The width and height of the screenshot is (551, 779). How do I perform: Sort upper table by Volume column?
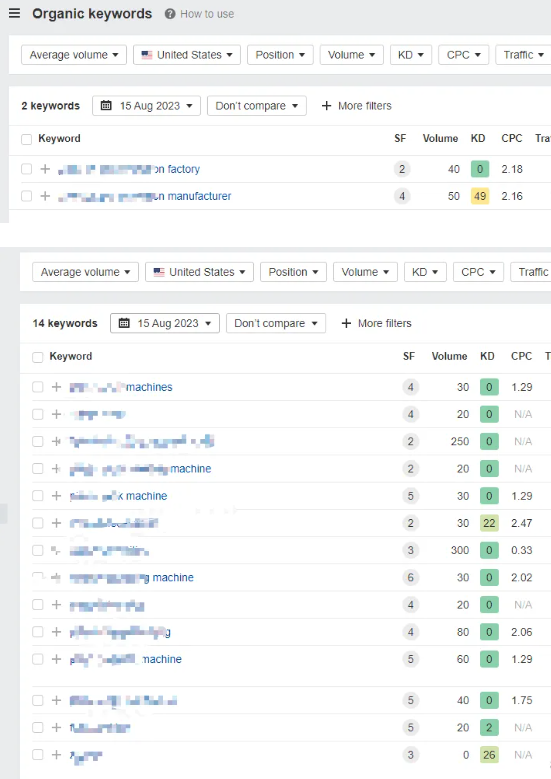tap(440, 138)
